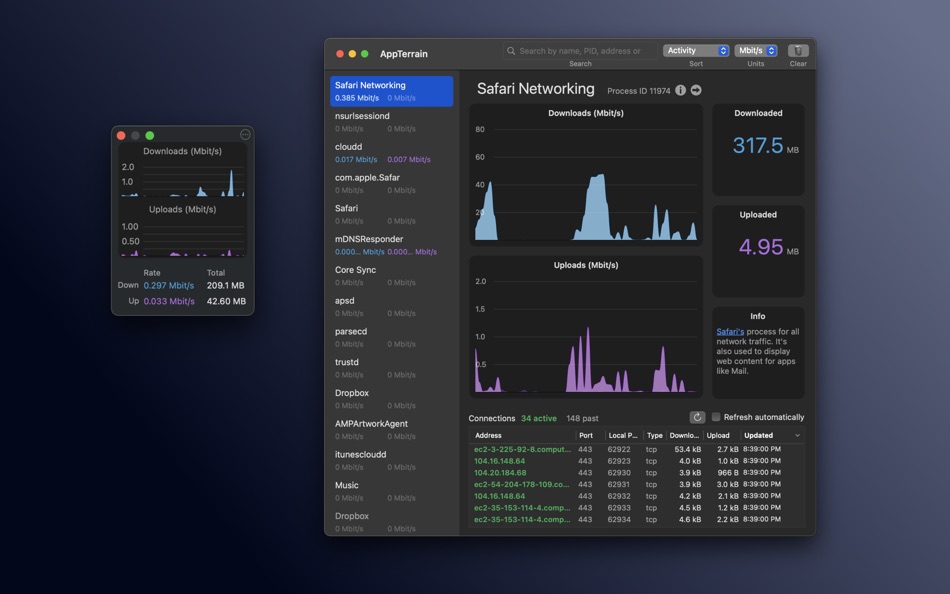Click the 42.60 MB total in mini monitor
950x594 pixels.
226,301
